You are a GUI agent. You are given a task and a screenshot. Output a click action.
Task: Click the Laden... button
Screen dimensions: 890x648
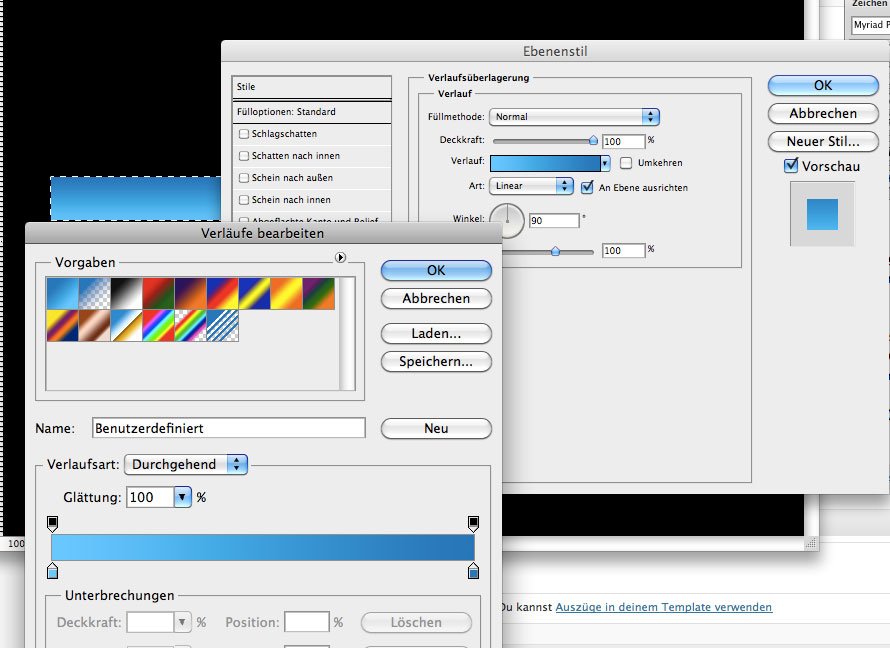[x=436, y=334]
